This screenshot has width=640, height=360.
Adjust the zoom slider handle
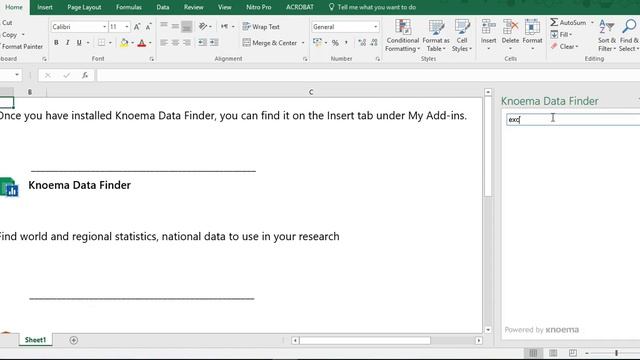(x=616, y=353)
